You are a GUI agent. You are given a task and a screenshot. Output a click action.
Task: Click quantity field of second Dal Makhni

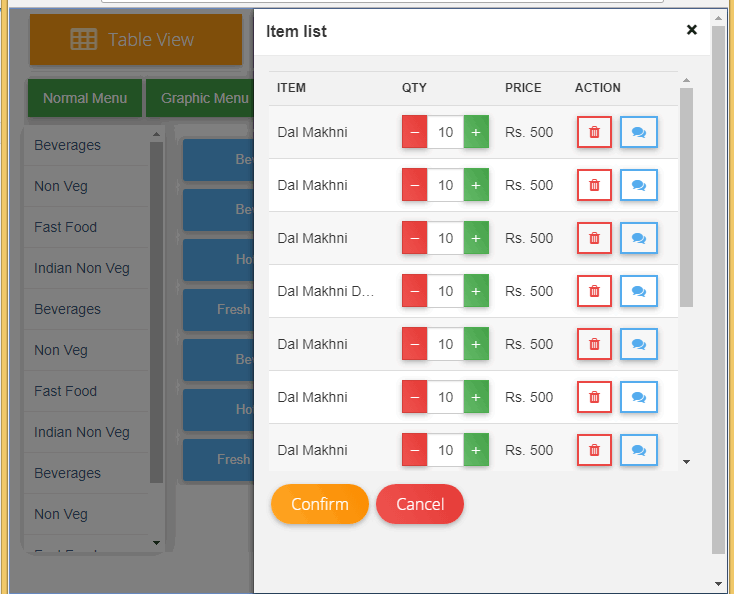[445, 185]
